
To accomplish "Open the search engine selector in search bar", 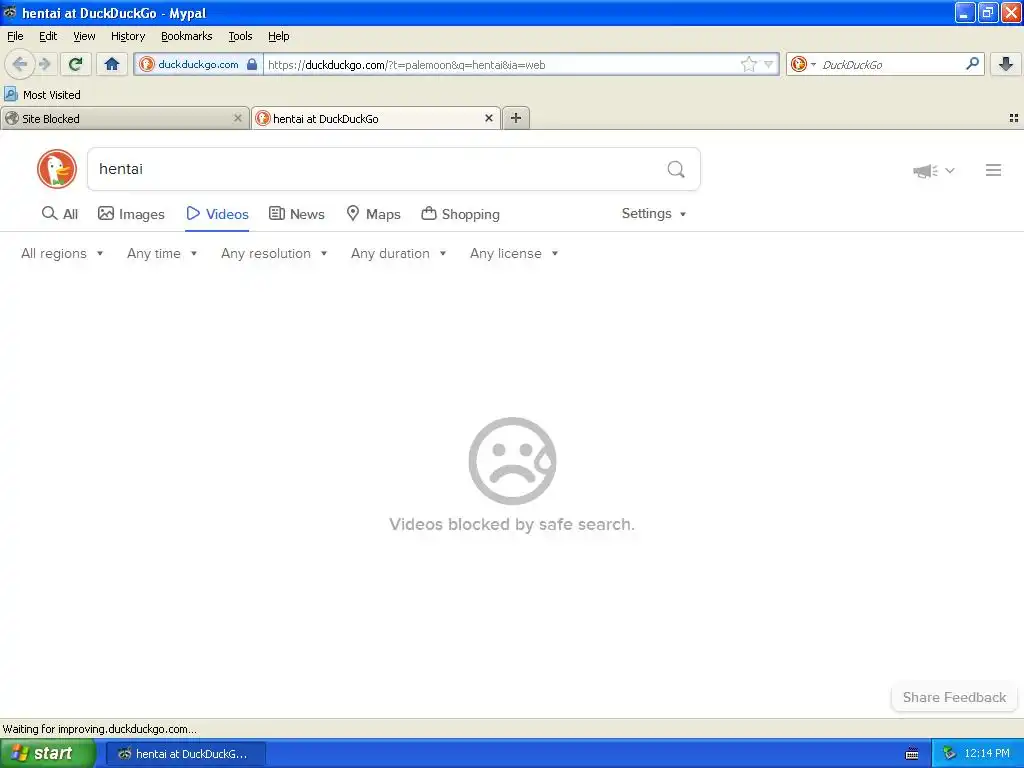I will (803, 64).
